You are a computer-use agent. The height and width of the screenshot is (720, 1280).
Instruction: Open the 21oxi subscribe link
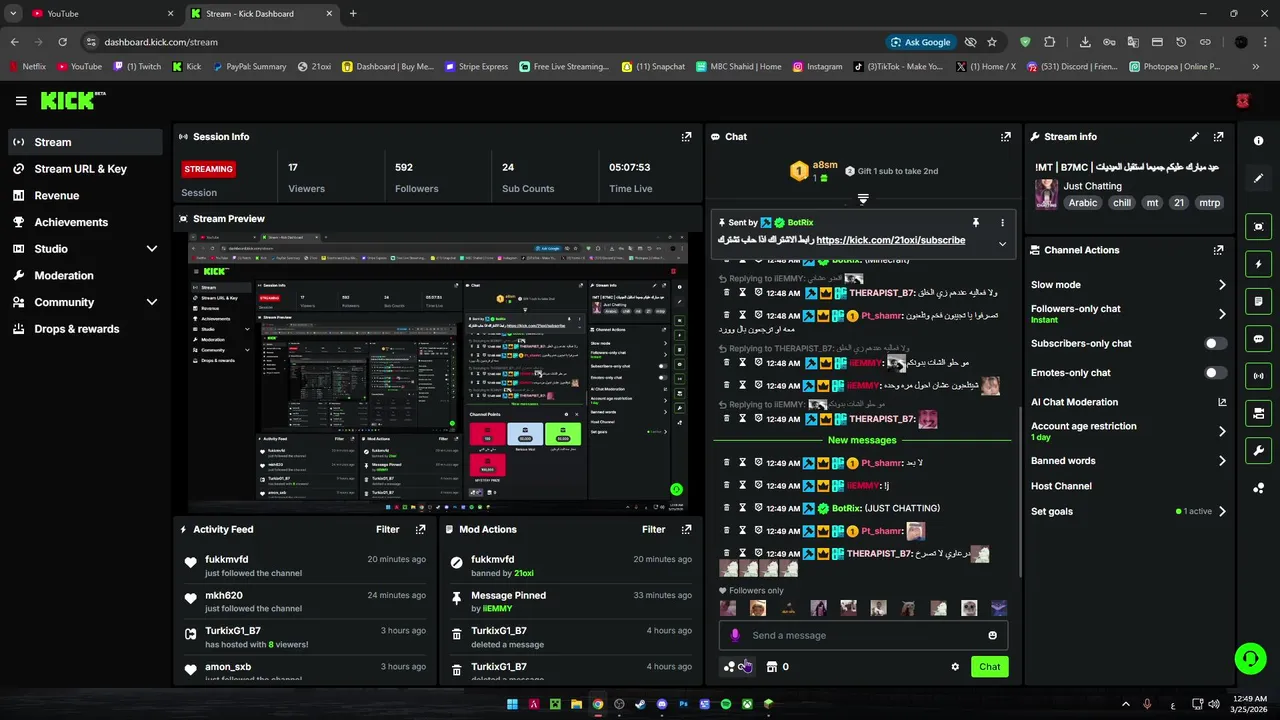[x=890, y=240]
